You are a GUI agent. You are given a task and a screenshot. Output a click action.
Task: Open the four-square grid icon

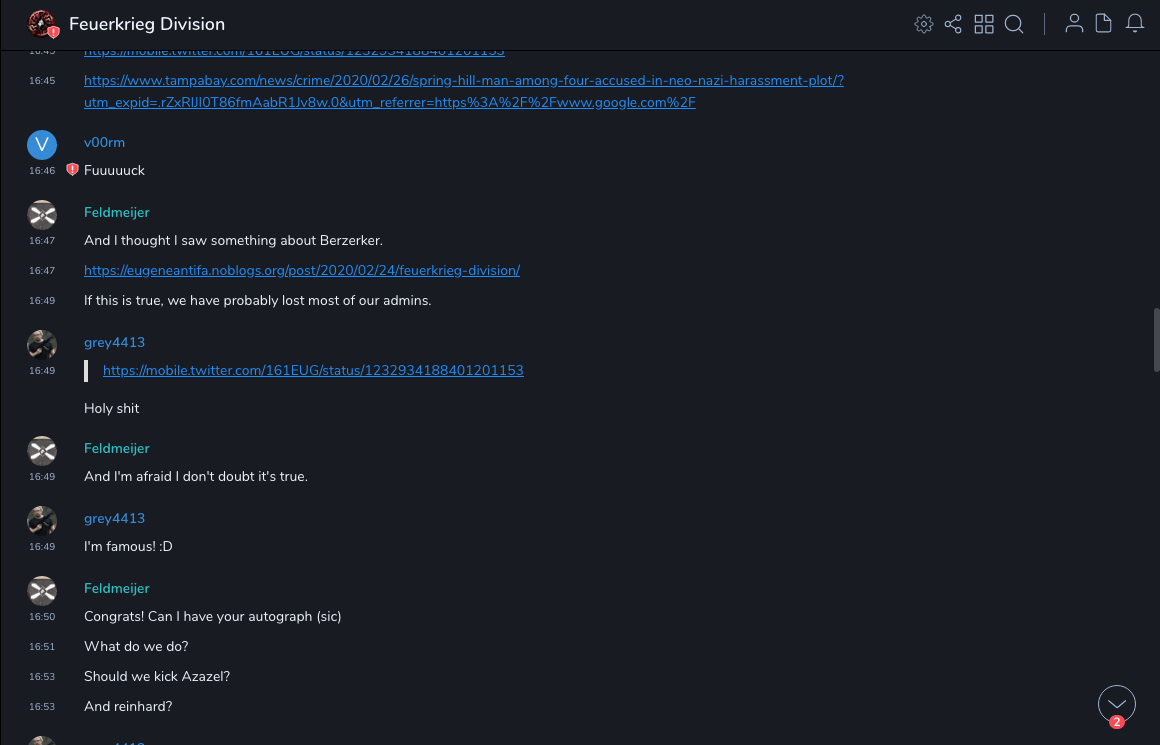pos(984,24)
